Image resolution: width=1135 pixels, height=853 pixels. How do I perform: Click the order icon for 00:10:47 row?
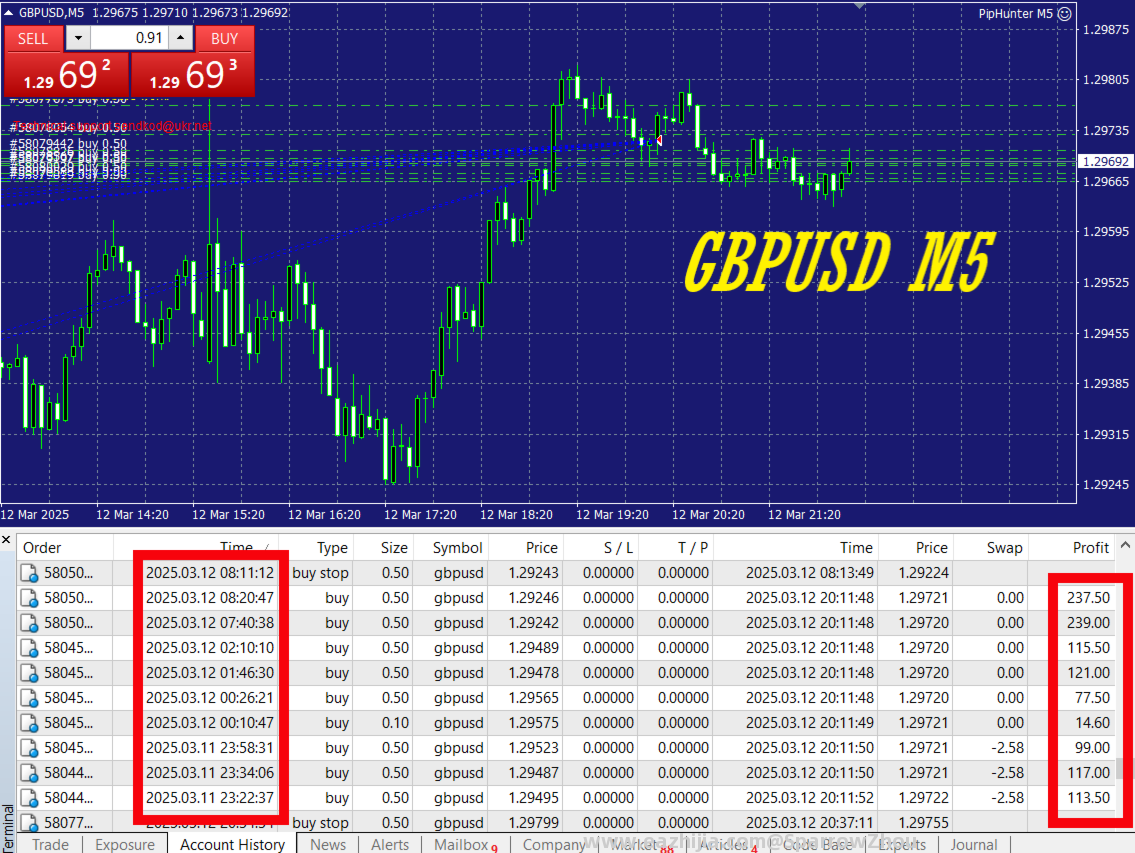(x=29, y=723)
